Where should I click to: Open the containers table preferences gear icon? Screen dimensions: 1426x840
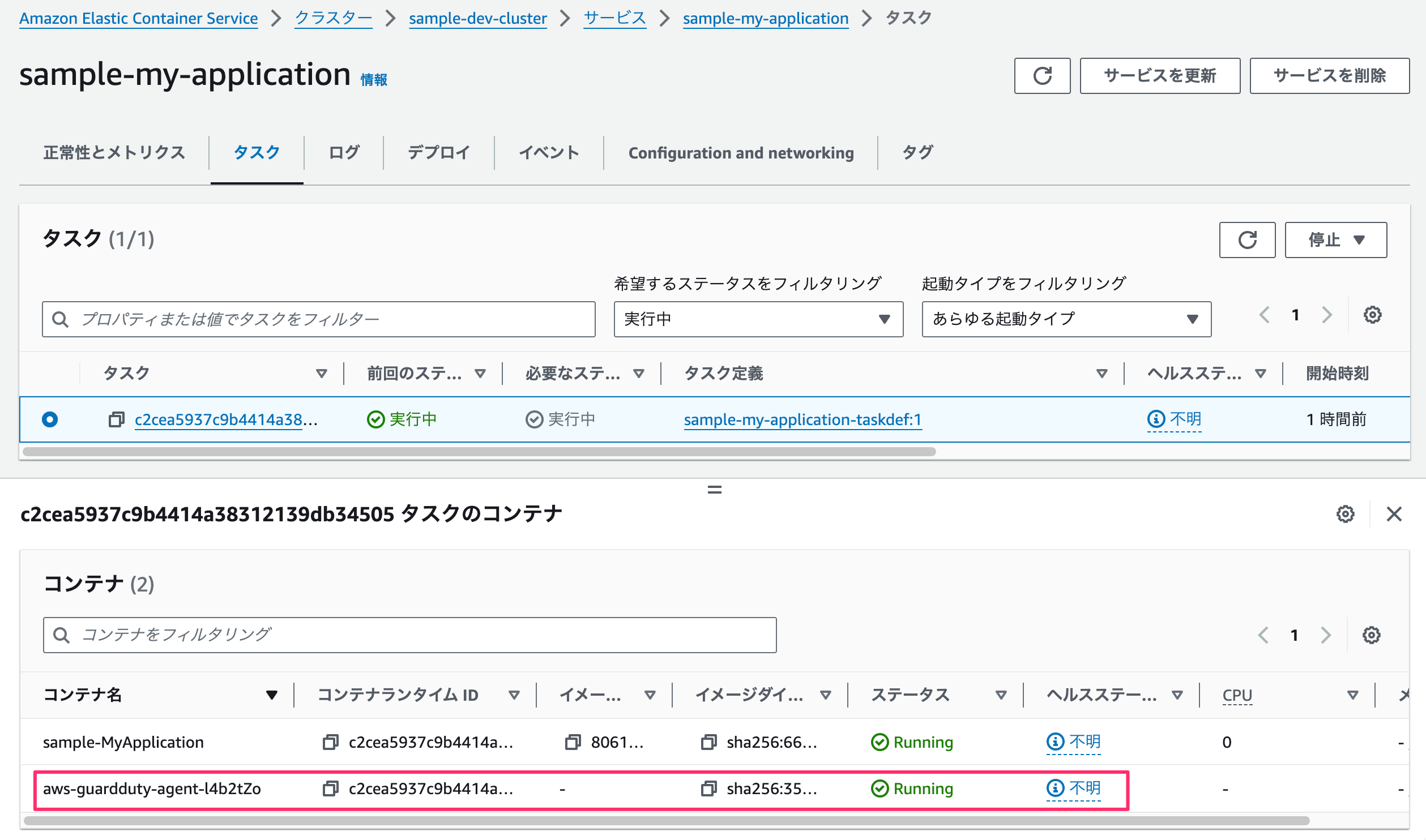pyautogui.click(x=1371, y=635)
